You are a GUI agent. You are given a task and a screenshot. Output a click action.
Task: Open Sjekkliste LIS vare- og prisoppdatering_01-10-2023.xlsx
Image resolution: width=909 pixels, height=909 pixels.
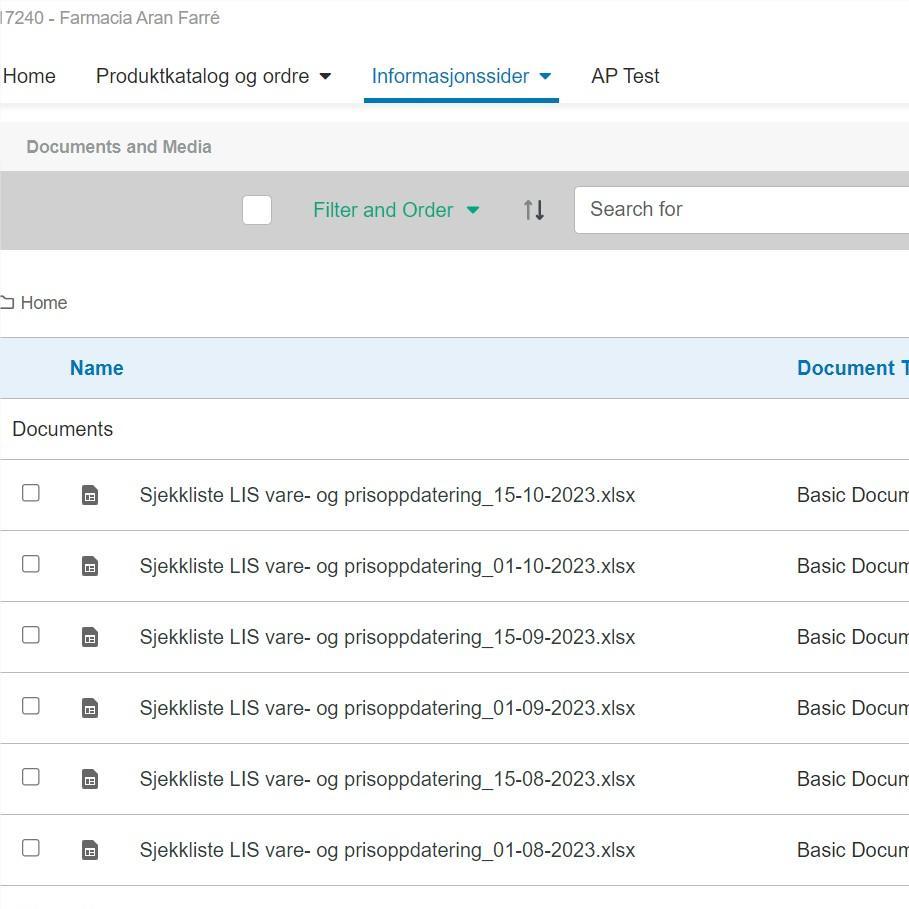tap(387, 566)
